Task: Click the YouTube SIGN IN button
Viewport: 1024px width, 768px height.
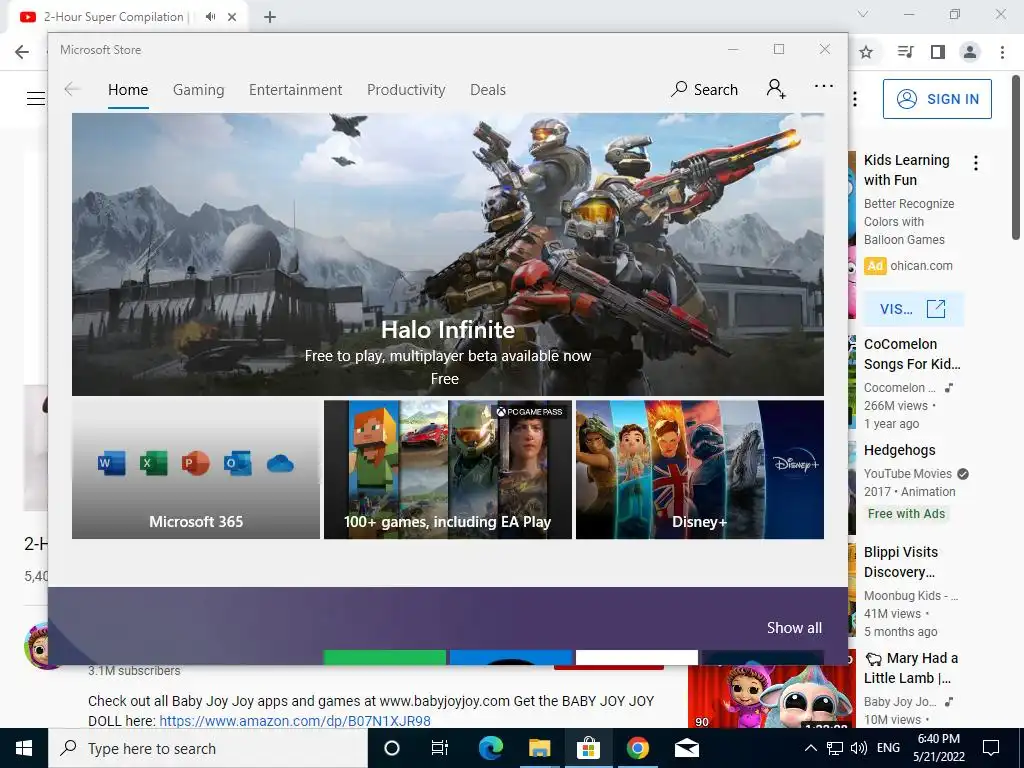Action: click(937, 99)
